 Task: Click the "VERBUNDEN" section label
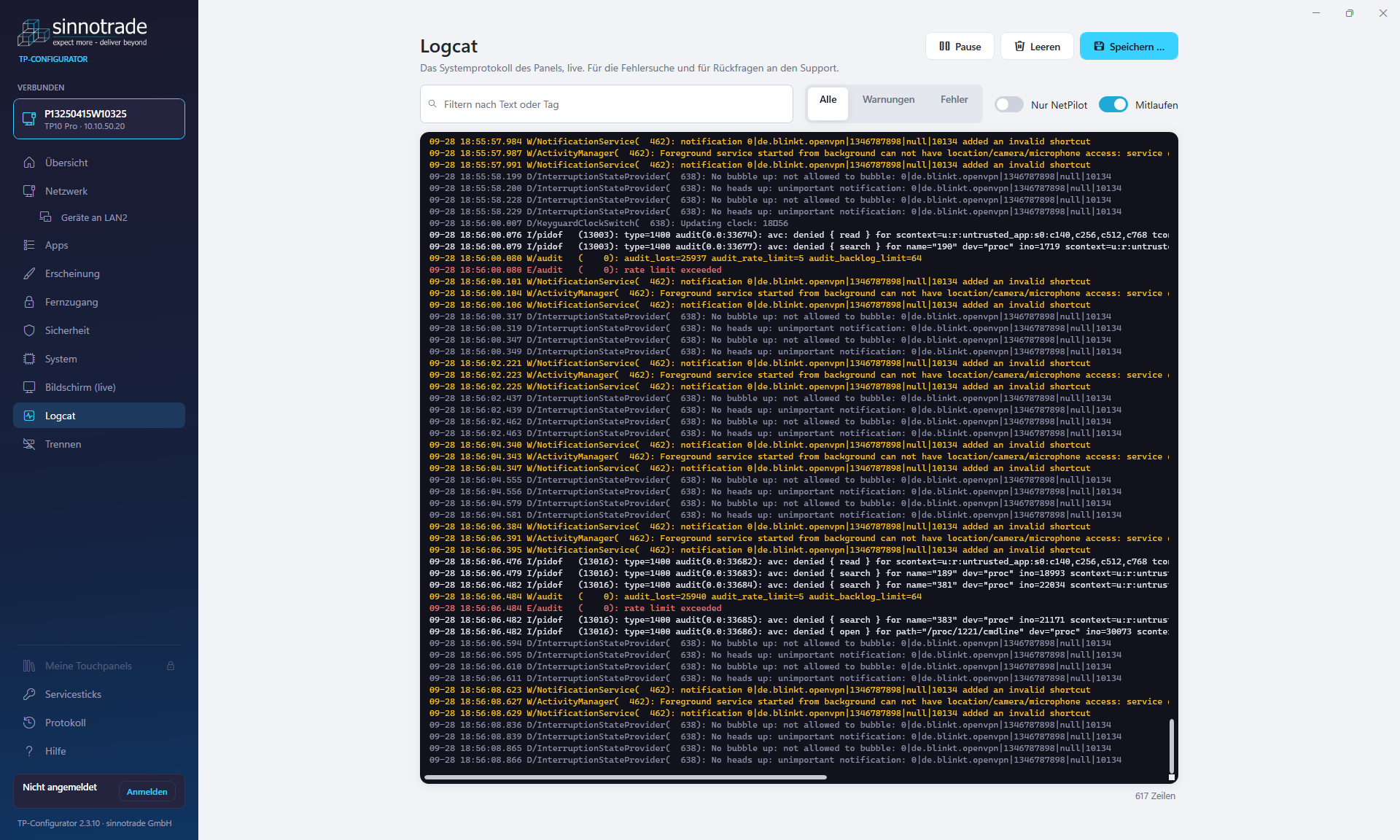tap(41, 87)
